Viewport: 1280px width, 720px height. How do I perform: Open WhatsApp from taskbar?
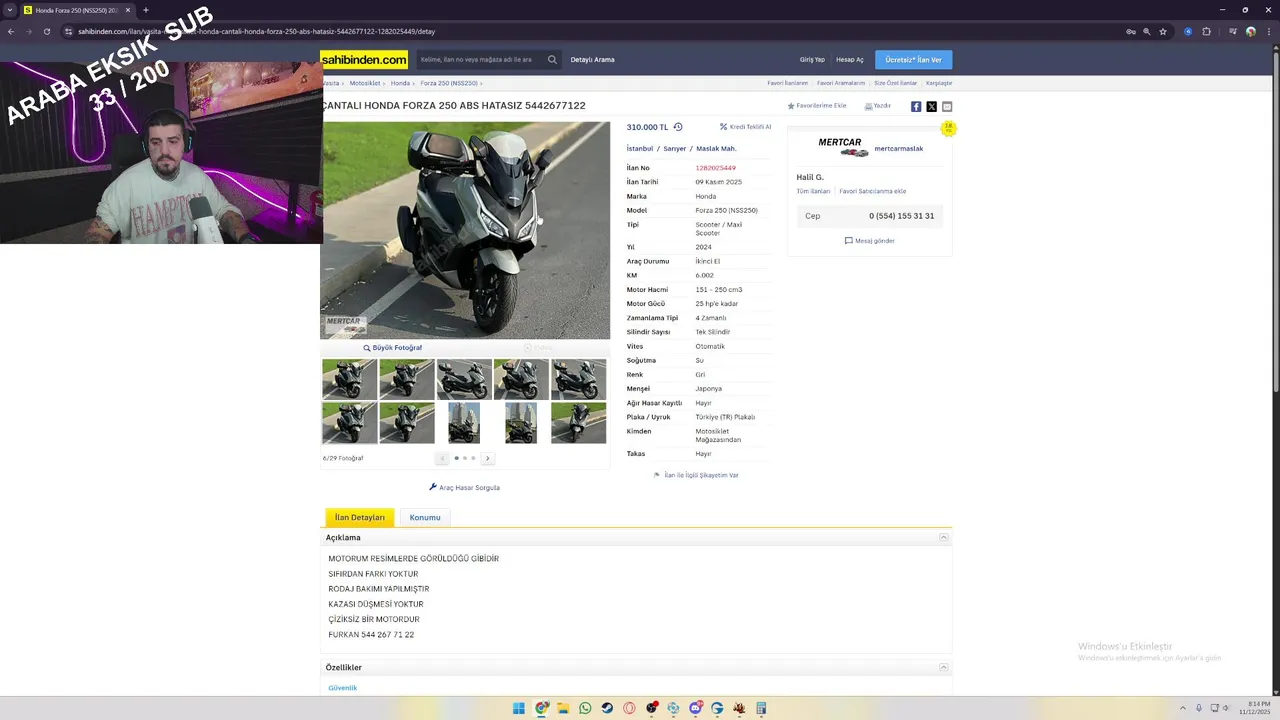585,708
